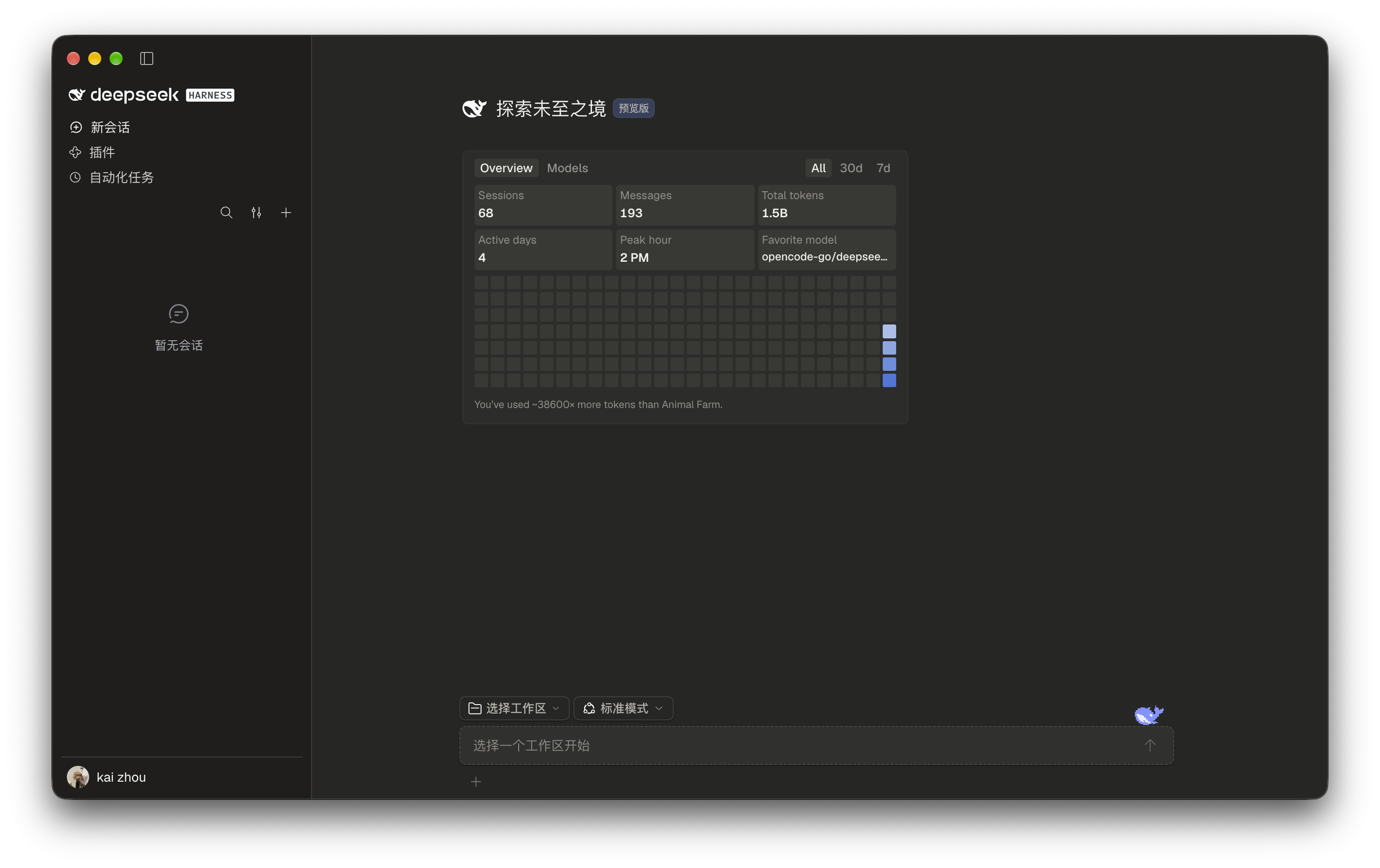The height and width of the screenshot is (868, 1380).
Task: Open 自动化任务 automation tasks
Action: tap(112, 178)
